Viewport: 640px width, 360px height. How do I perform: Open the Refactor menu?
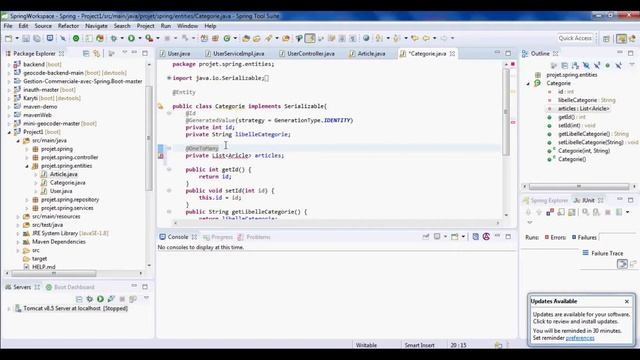(x=68, y=26)
